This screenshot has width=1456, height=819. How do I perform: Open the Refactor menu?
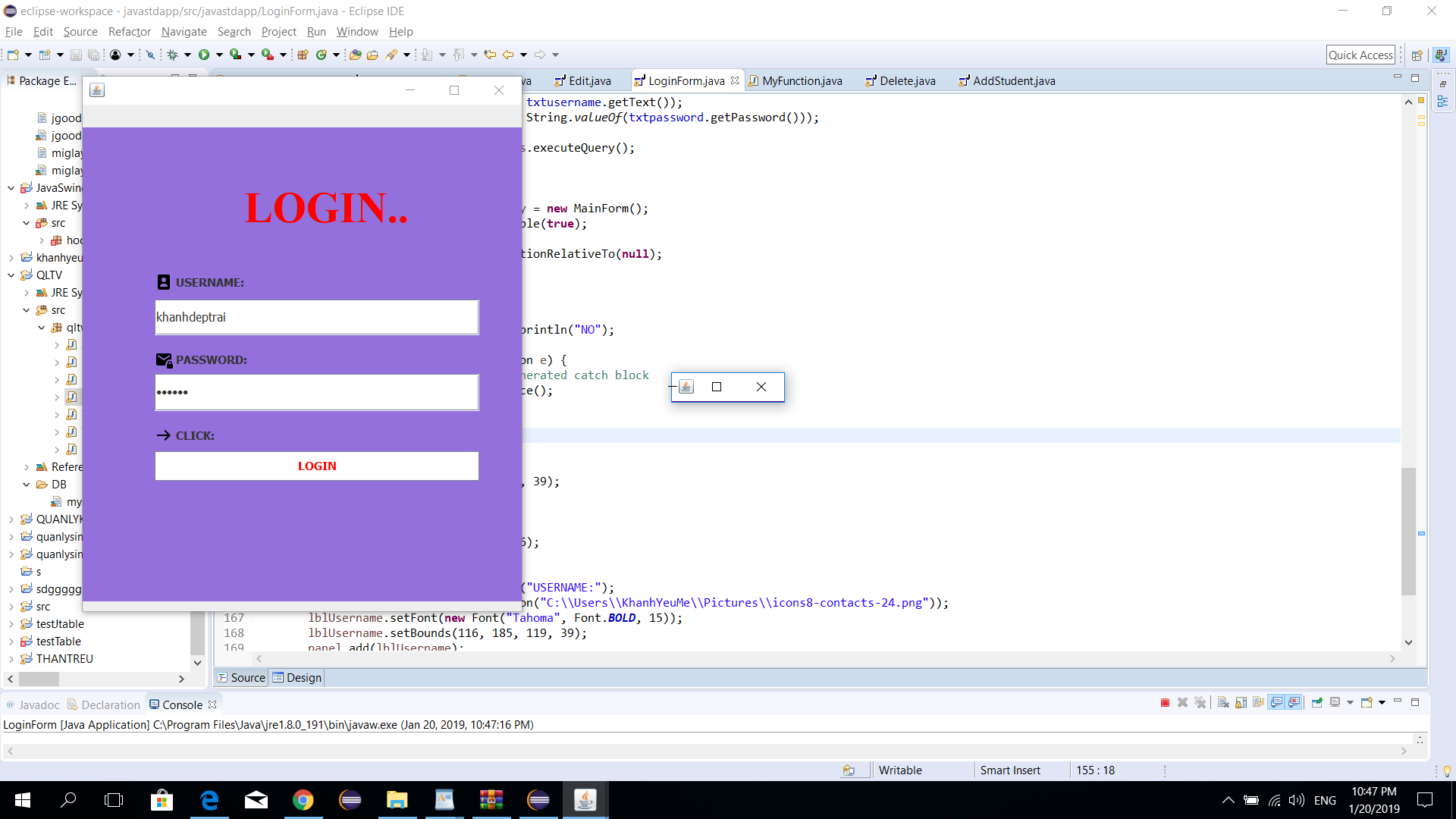coord(129,32)
